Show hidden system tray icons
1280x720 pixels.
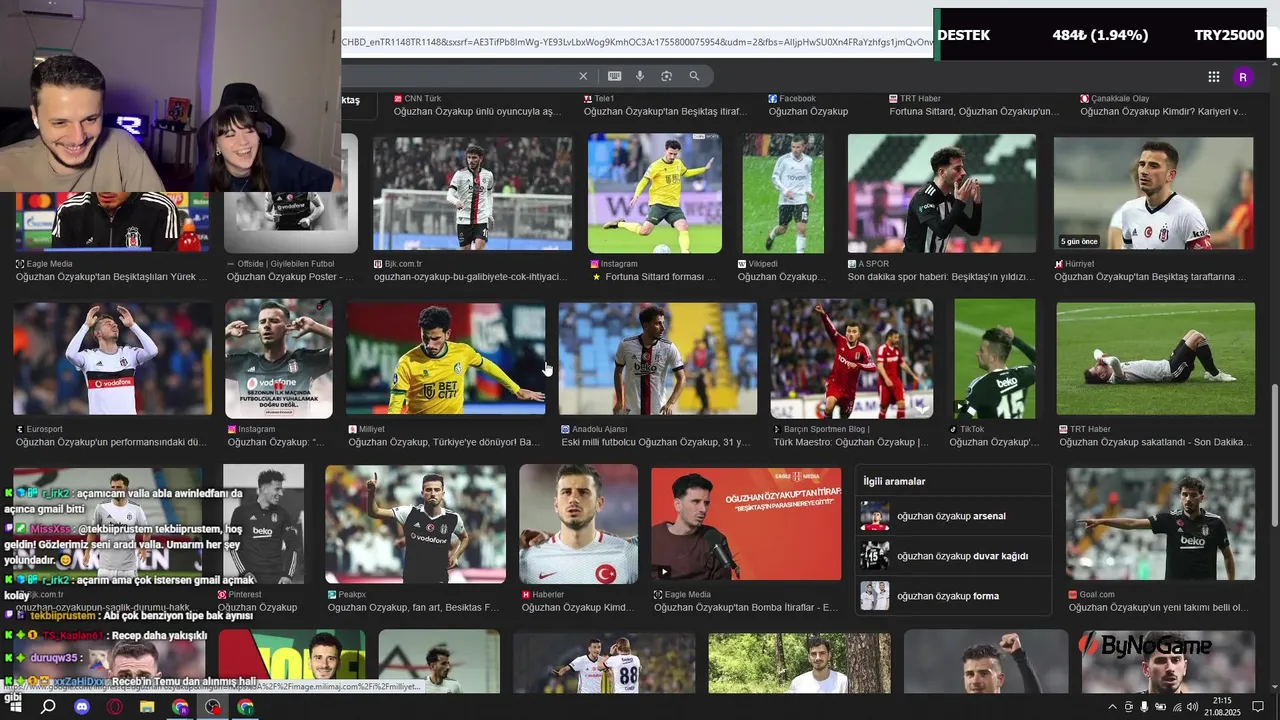tap(1113, 707)
